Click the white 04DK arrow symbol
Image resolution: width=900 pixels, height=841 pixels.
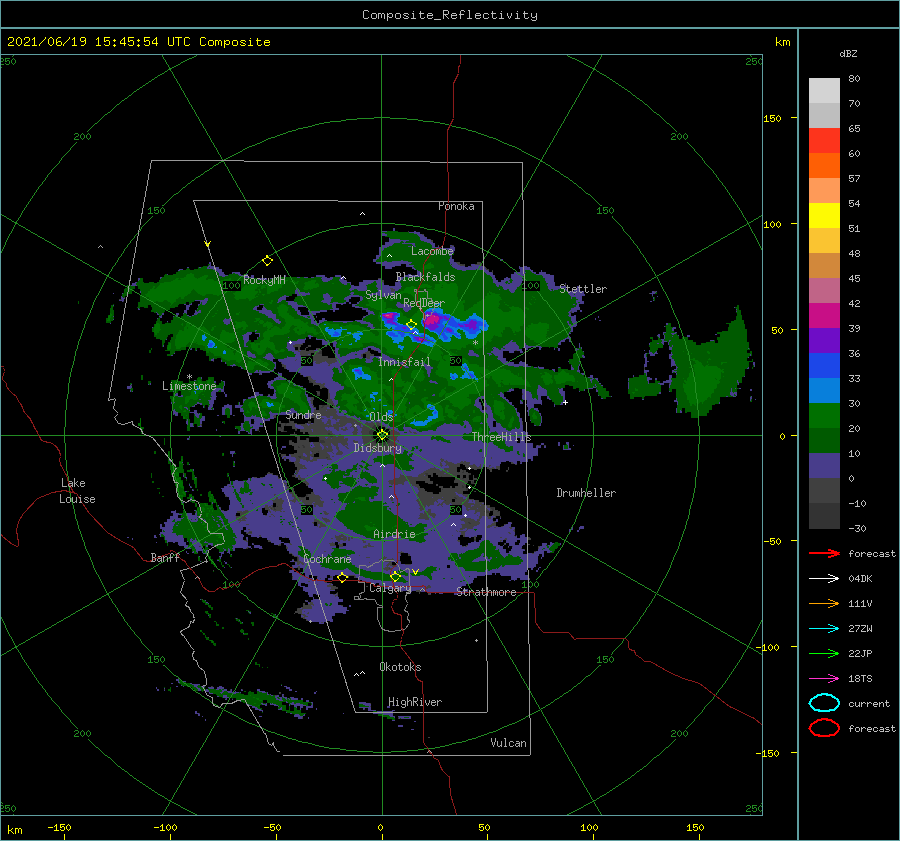coord(824,578)
